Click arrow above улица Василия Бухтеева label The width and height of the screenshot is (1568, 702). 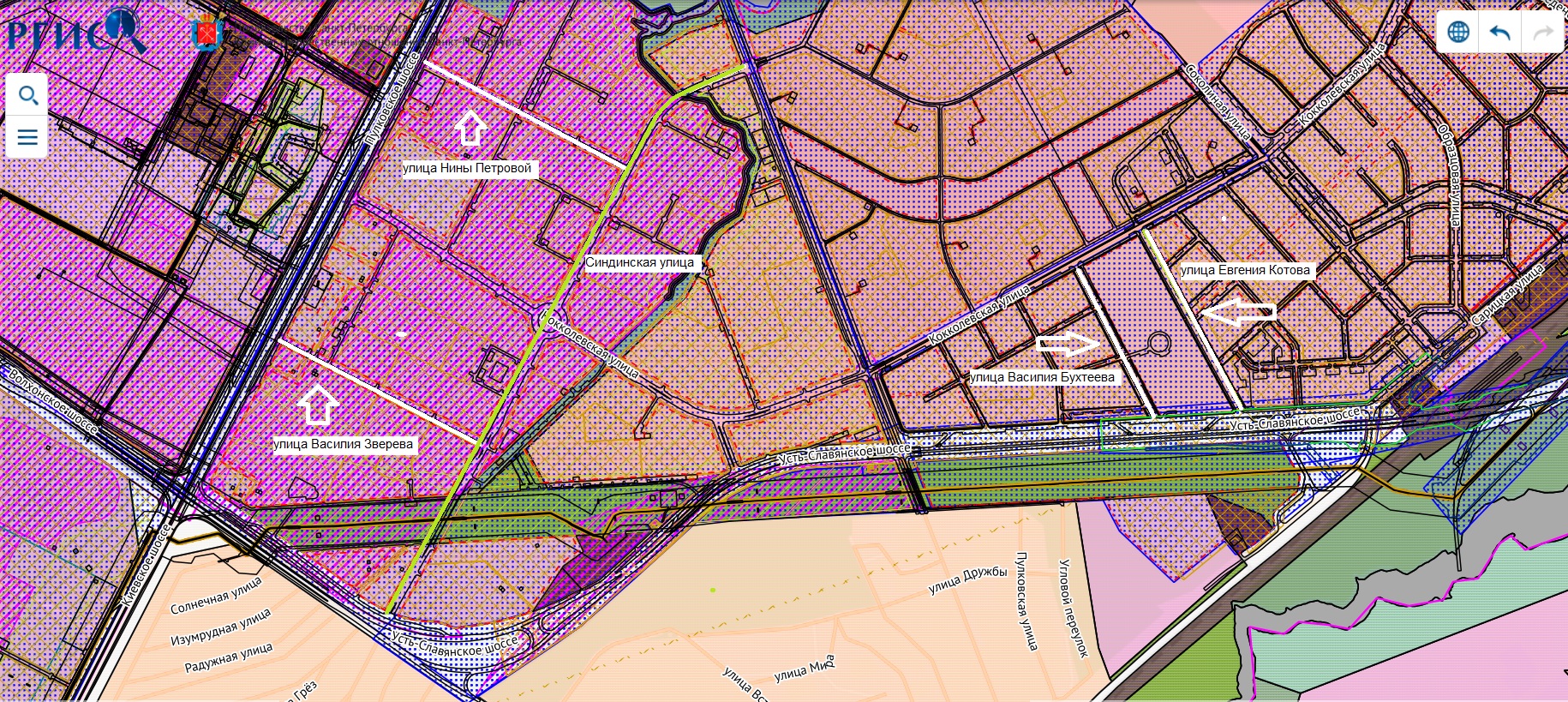click(x=1068, y=345)
